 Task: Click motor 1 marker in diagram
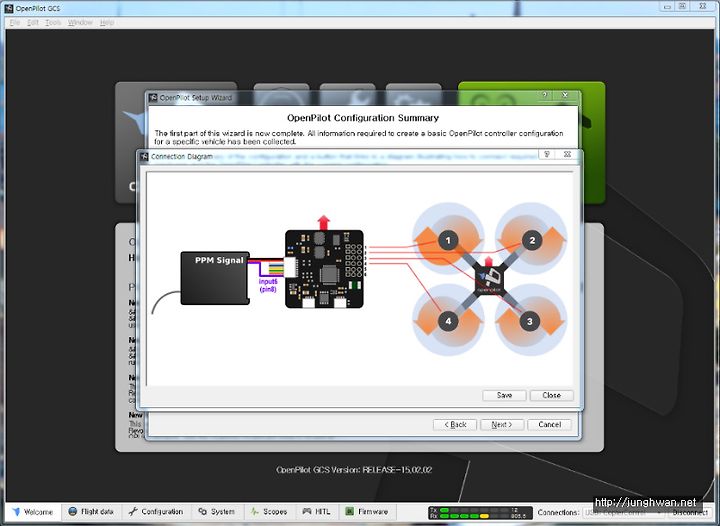point(448,240)
